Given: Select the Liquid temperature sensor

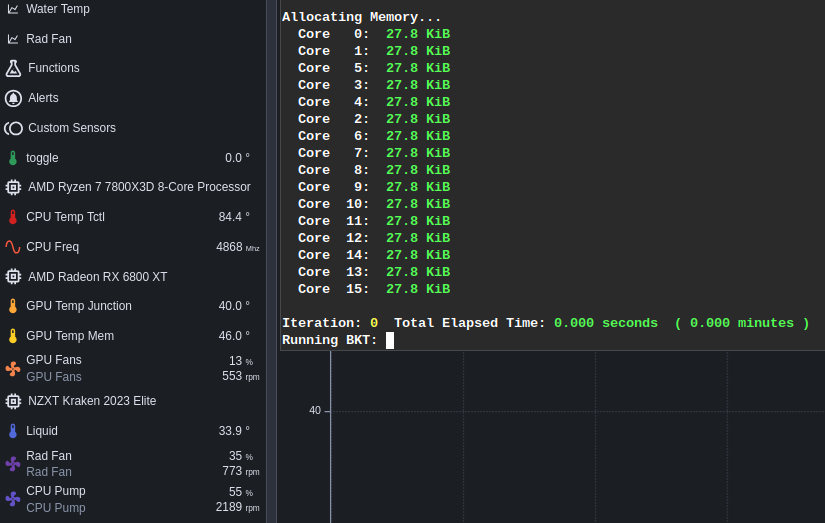Looking at the screenshot, I should 42,431.
